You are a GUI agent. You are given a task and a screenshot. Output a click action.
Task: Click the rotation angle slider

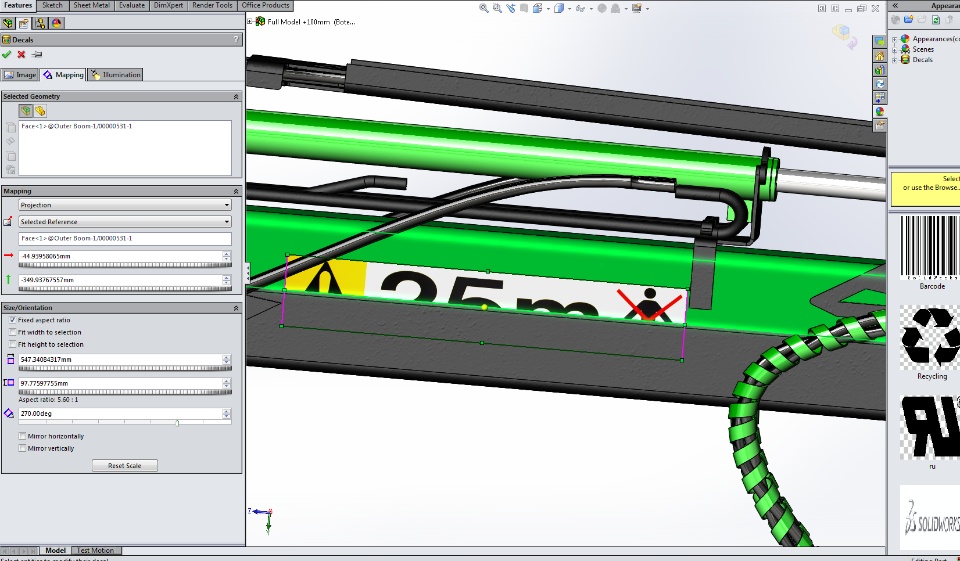coord(125,423)
